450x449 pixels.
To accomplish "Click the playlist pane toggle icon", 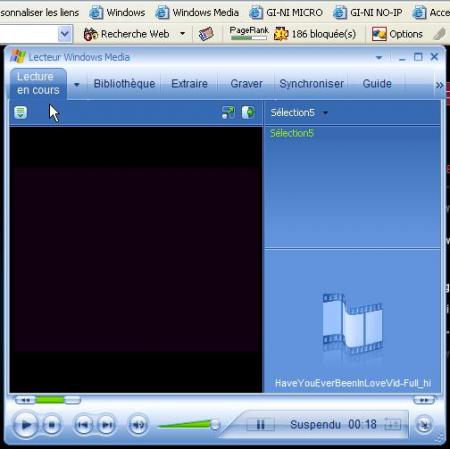I will coord(248,112).
